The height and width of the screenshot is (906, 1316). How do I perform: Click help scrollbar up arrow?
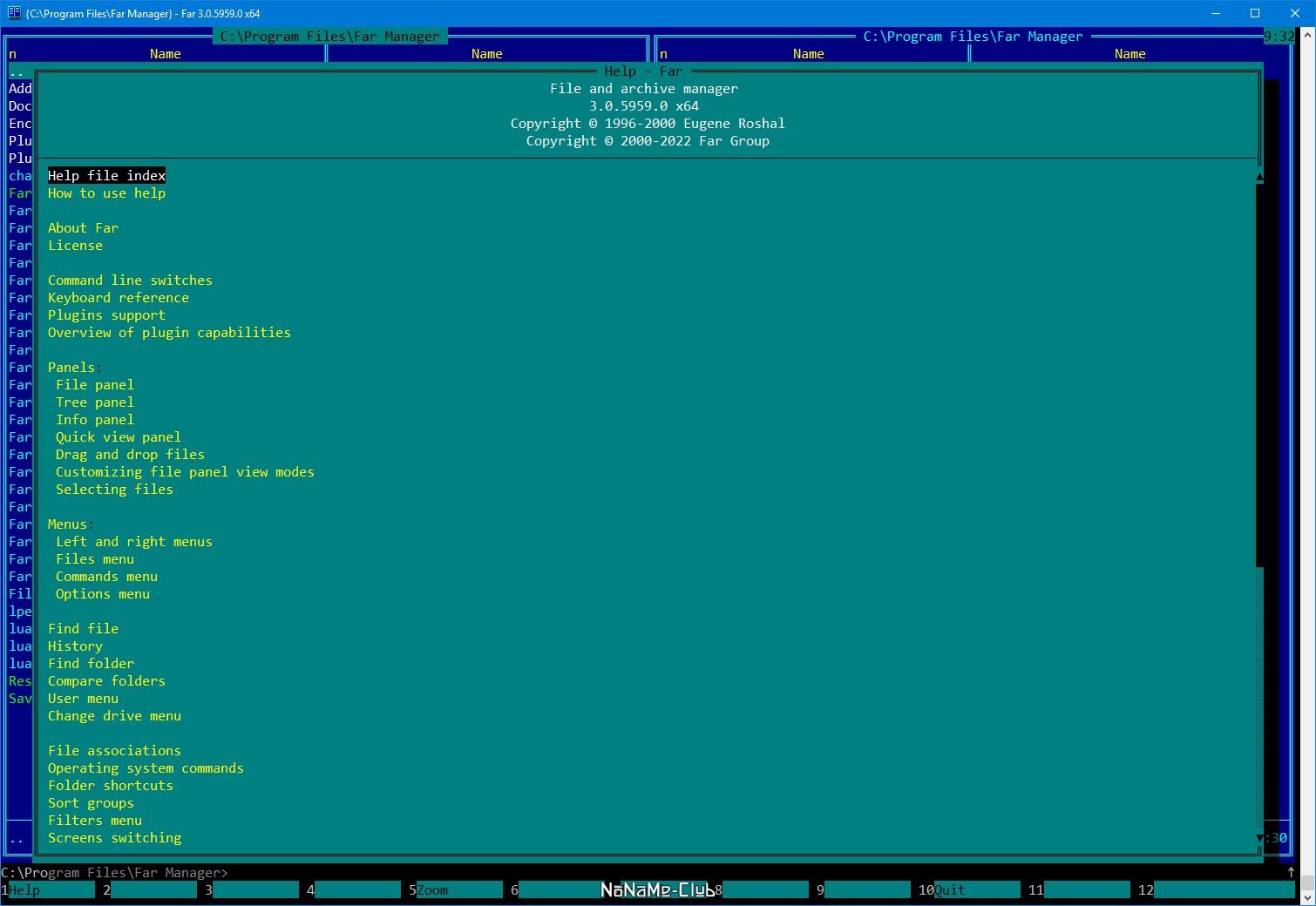[1259, 176]
